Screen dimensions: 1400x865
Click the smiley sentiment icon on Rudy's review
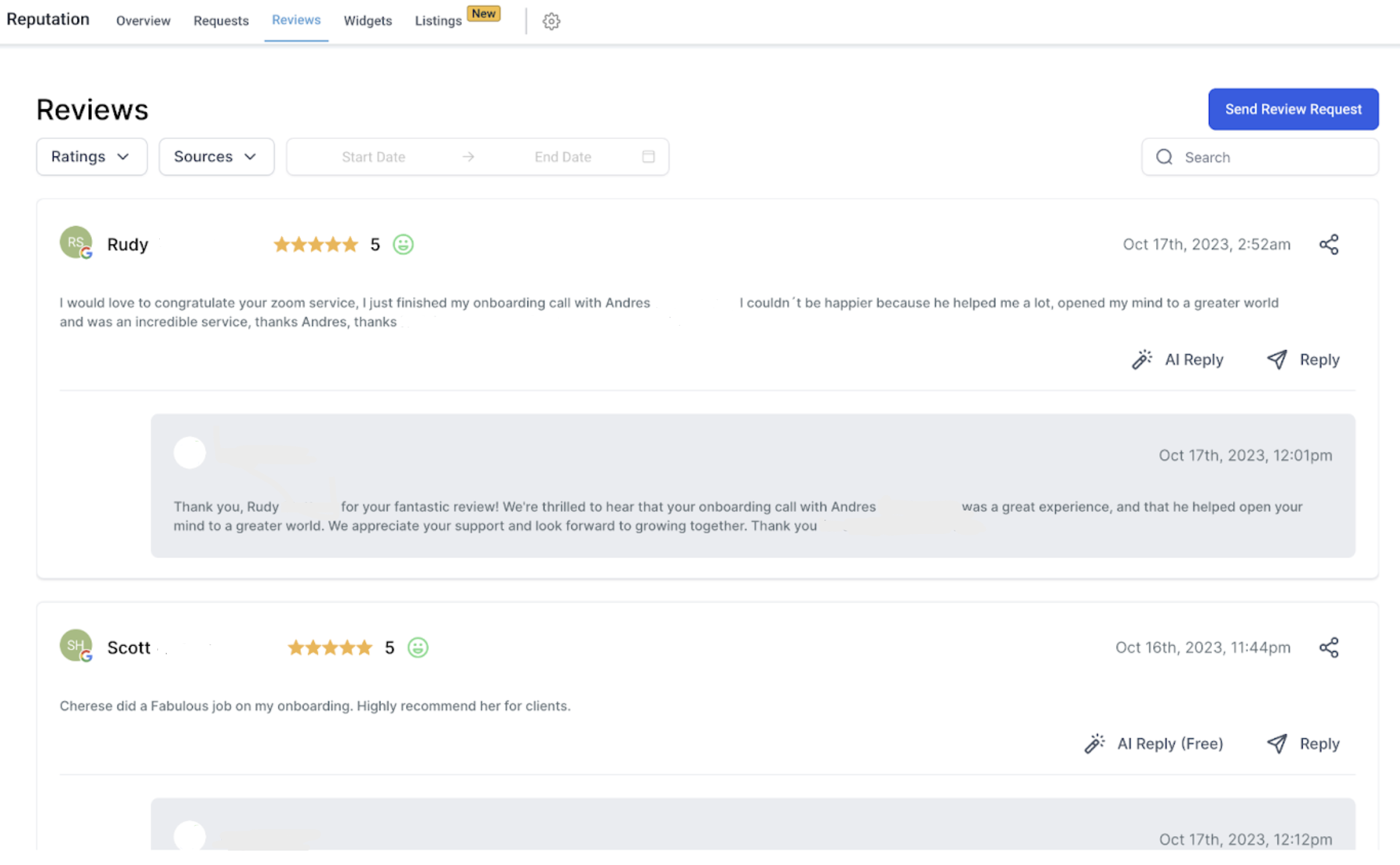tap(403, 244)
